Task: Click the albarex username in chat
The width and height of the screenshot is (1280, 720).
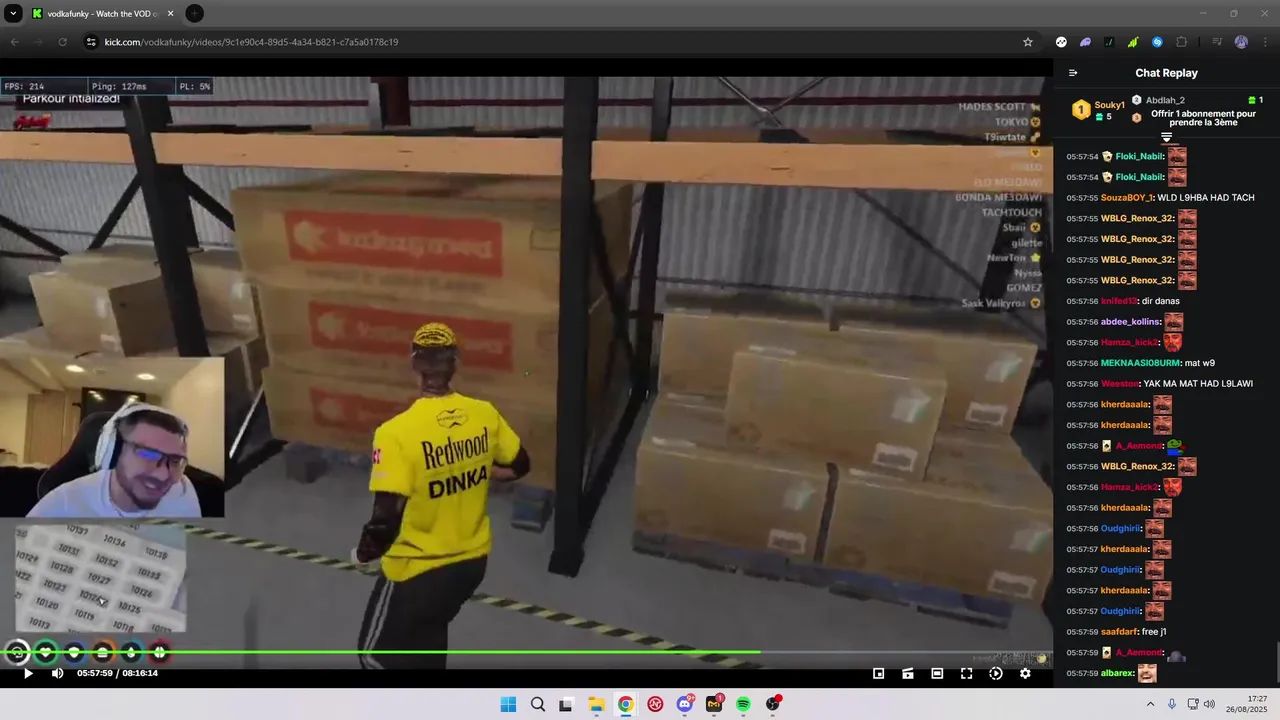Action: point(1116,673)
